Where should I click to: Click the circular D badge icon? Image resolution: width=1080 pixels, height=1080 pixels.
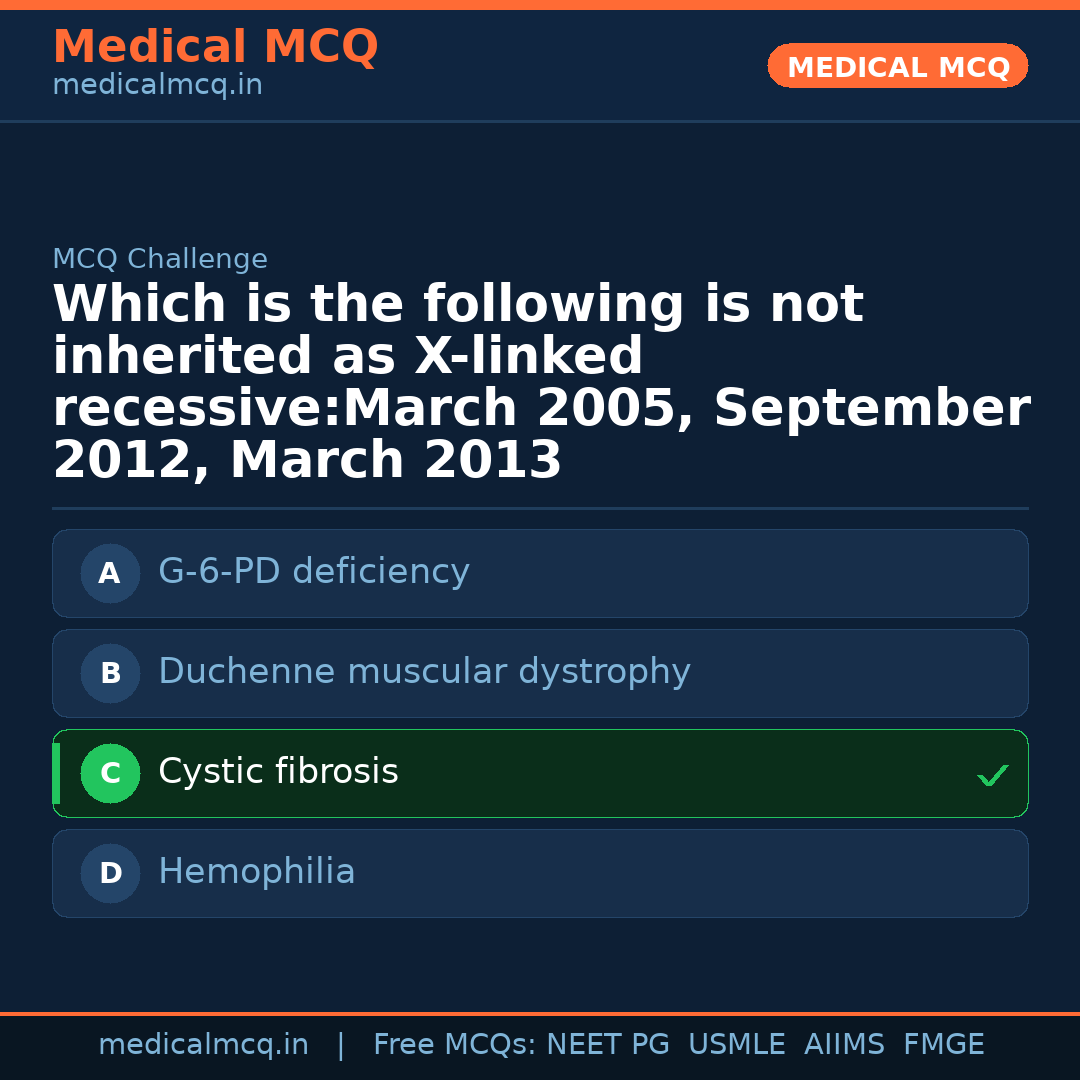[110, 872]
